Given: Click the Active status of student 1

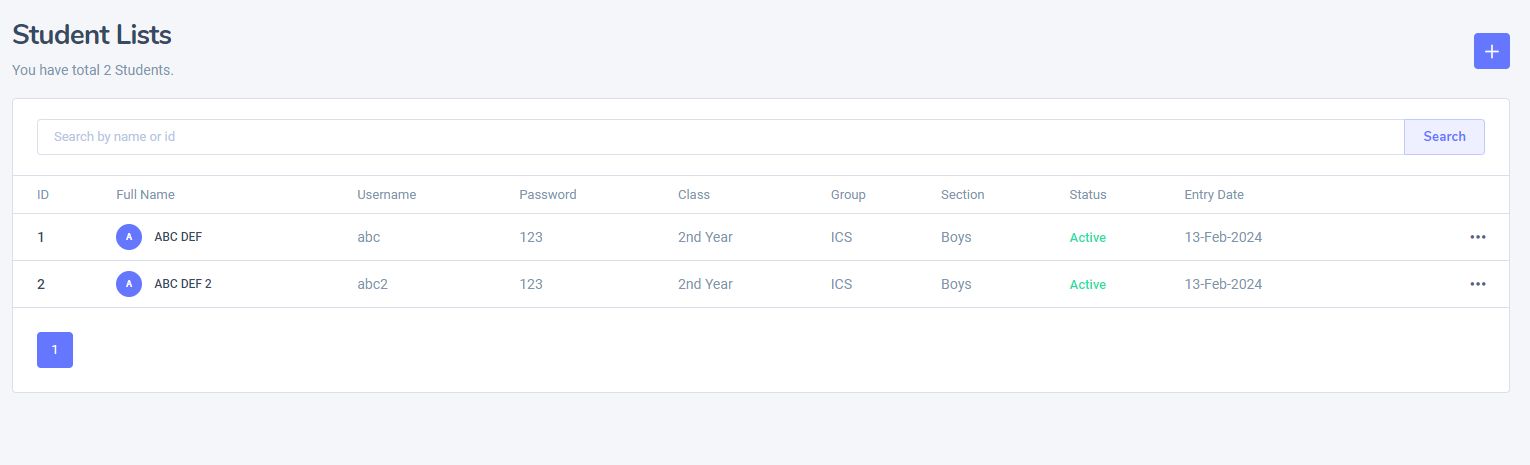Looking at the screenshot, I should coord(1087,238).
